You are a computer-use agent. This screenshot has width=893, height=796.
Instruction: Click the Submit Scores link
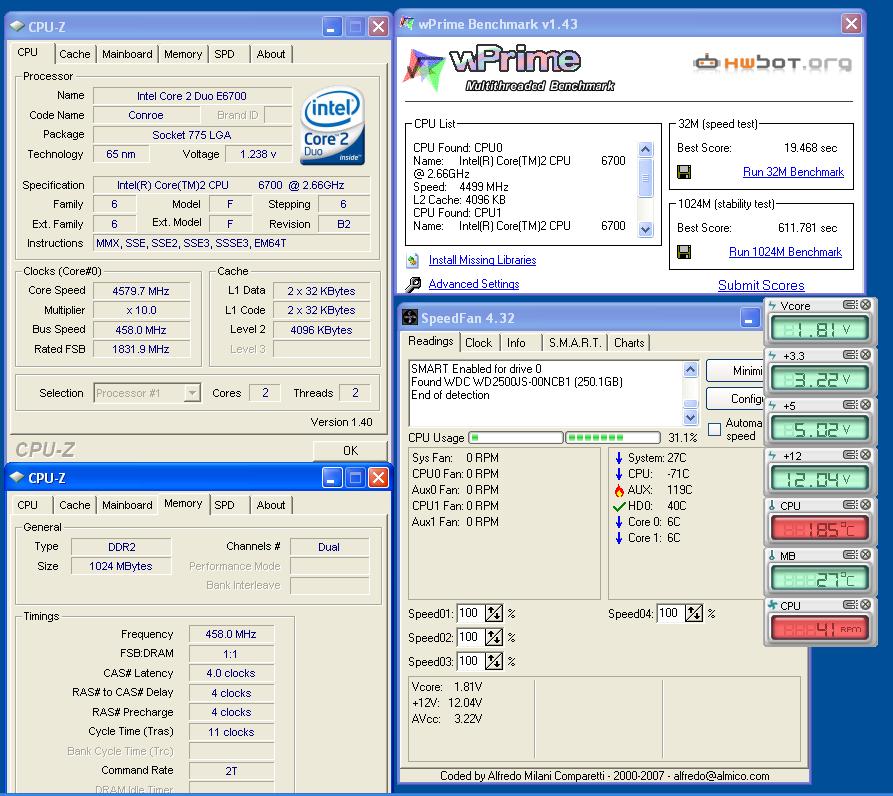click(761, 285)
